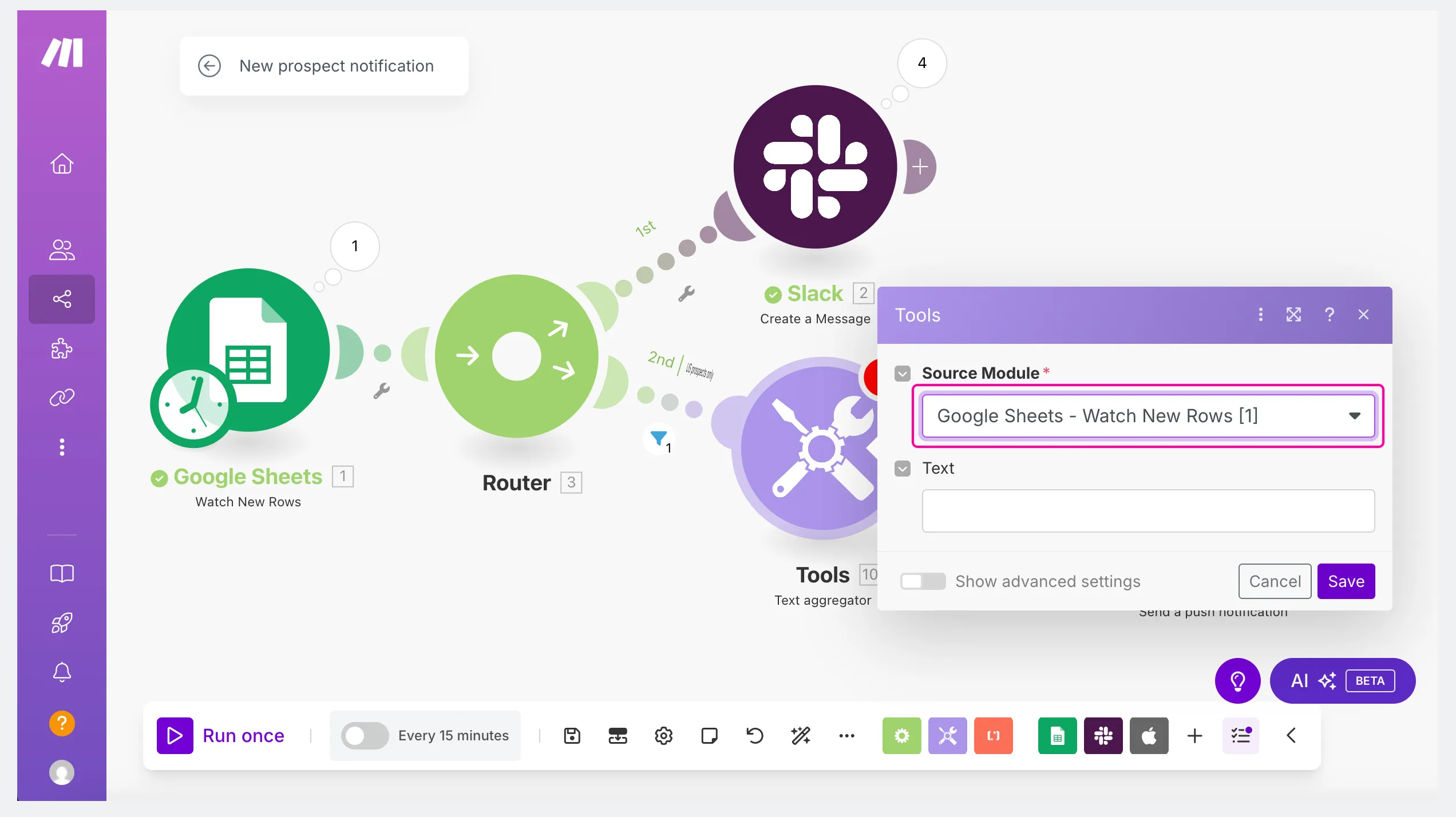The image size is (1456, 817).
Task: Open Templates via the puzzle icon
Action: point(62,348)
